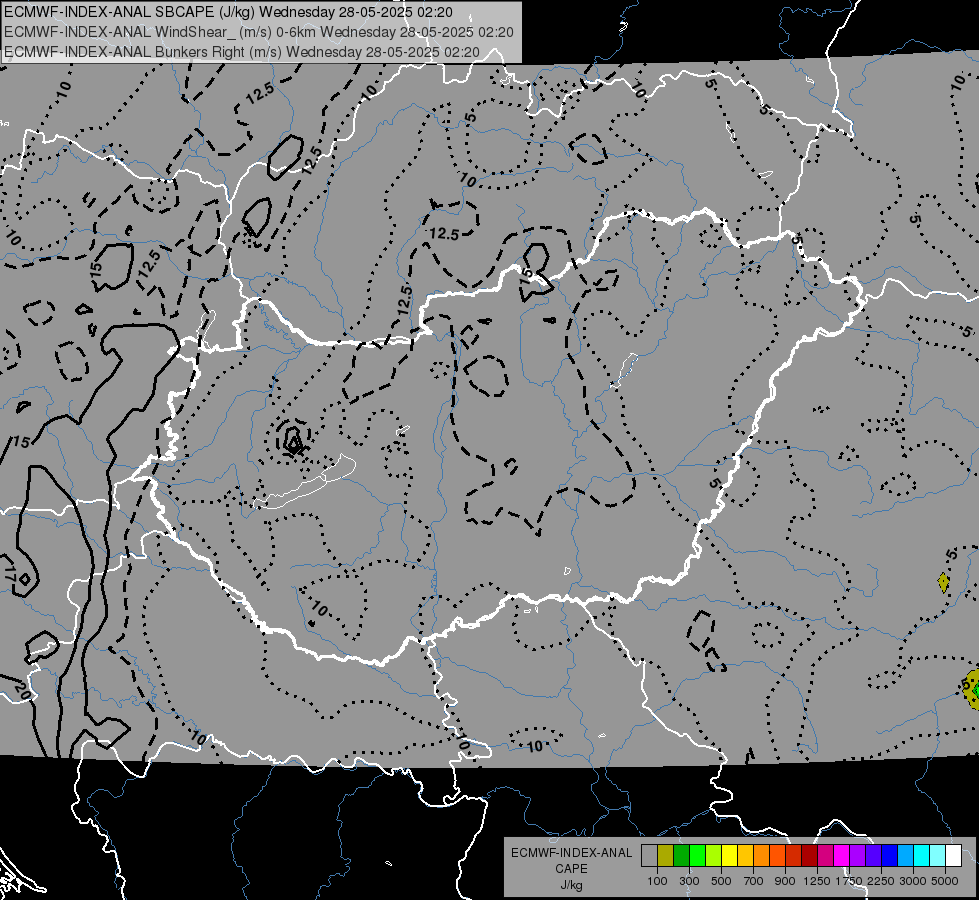Click the Bunkers Right title line
979x900 pixels.
coord(242,52)
